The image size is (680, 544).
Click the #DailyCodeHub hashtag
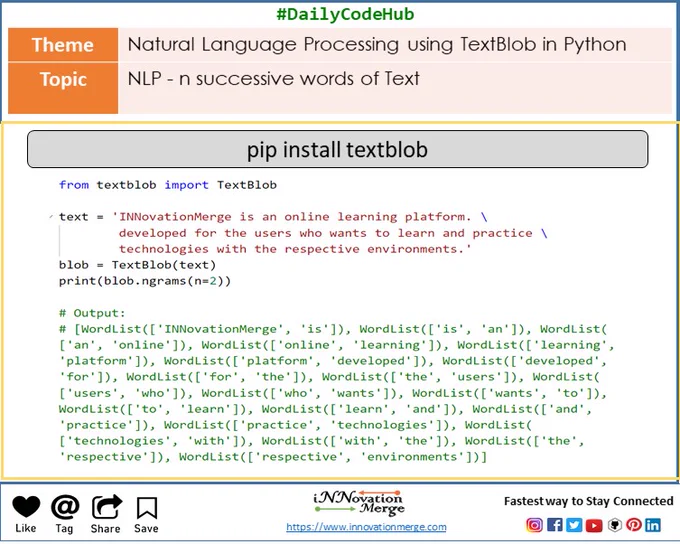pos(345,14)
